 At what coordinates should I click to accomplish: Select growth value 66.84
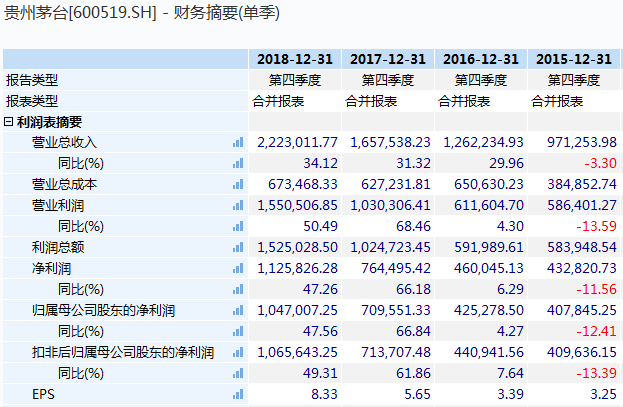coord(413,331)
